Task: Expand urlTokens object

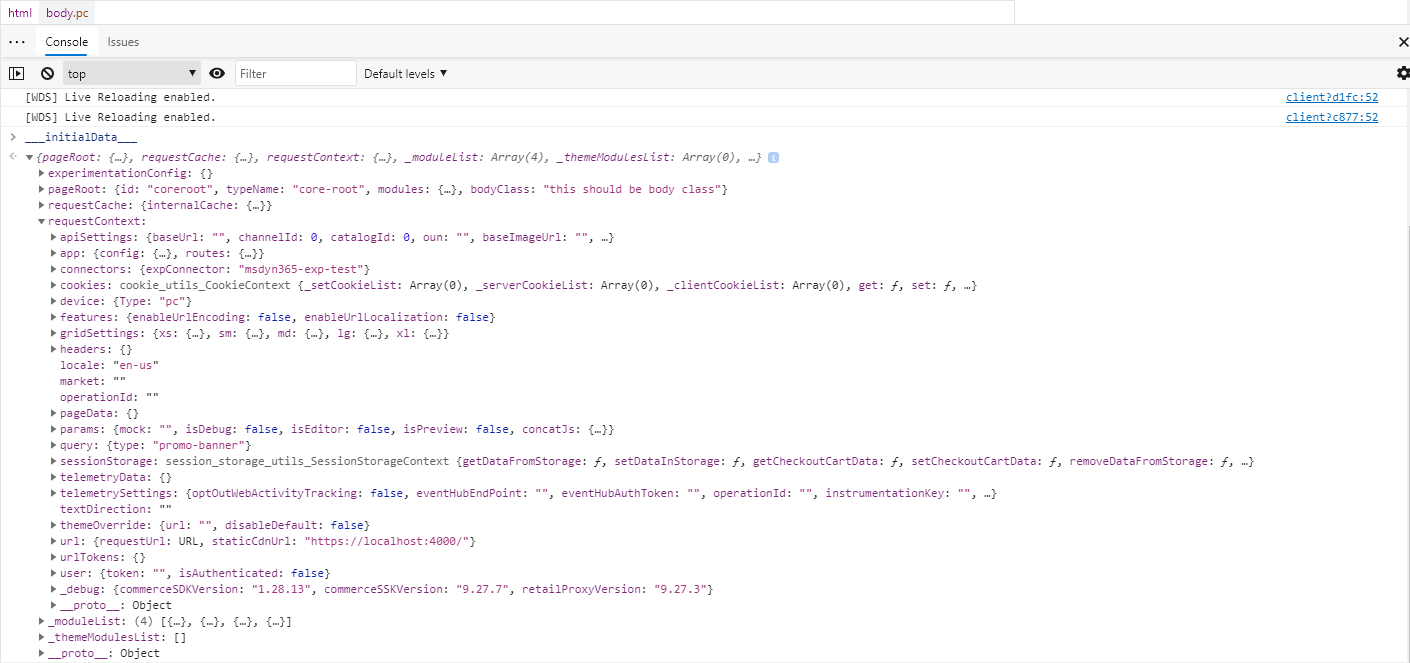Action: 53,557
